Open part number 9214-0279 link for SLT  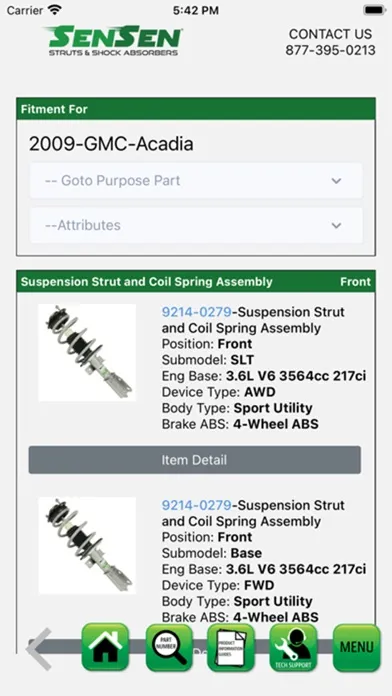coord(197,312)
